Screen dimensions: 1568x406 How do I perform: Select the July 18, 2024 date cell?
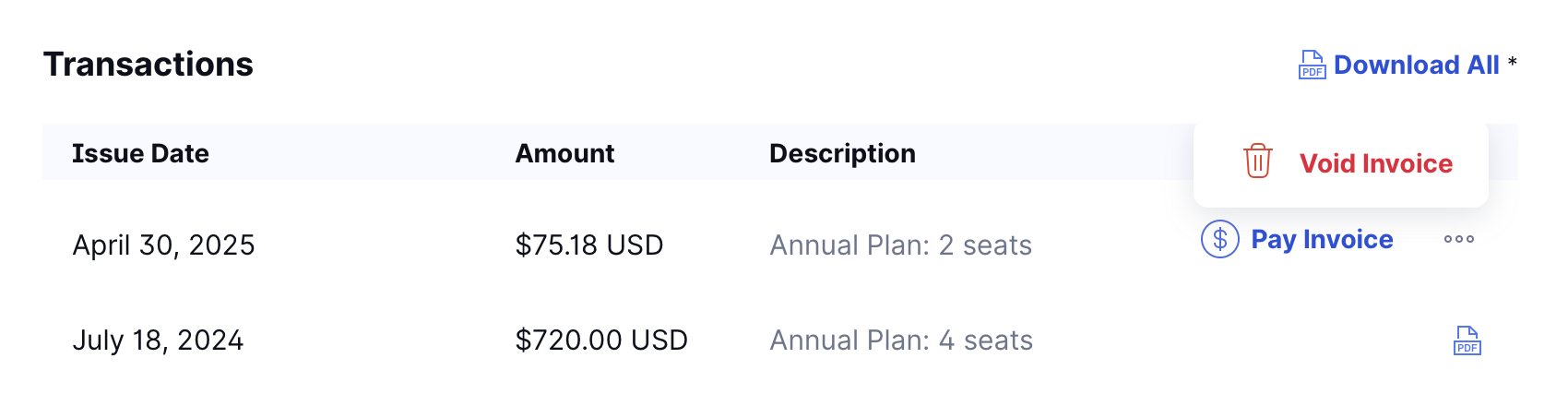[x=158, y=340]
